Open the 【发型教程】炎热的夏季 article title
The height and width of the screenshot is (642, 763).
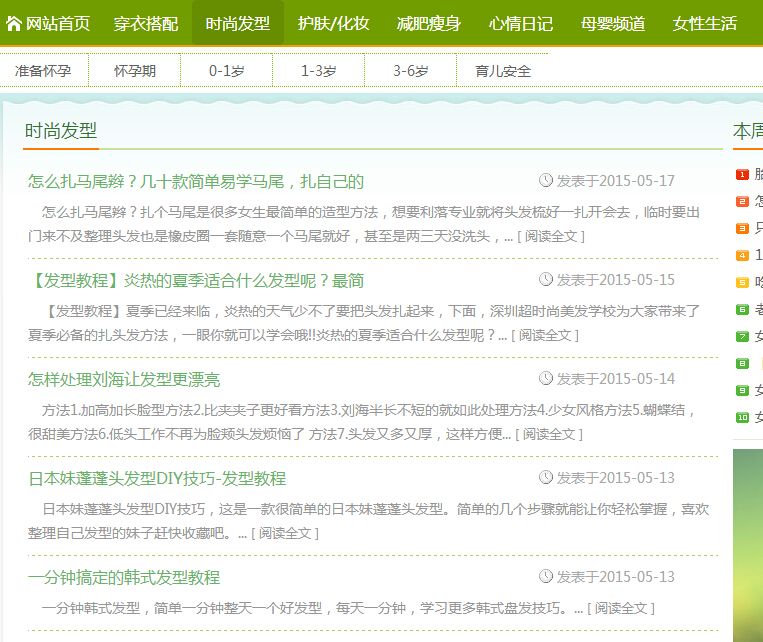click(x=196, y=280)
